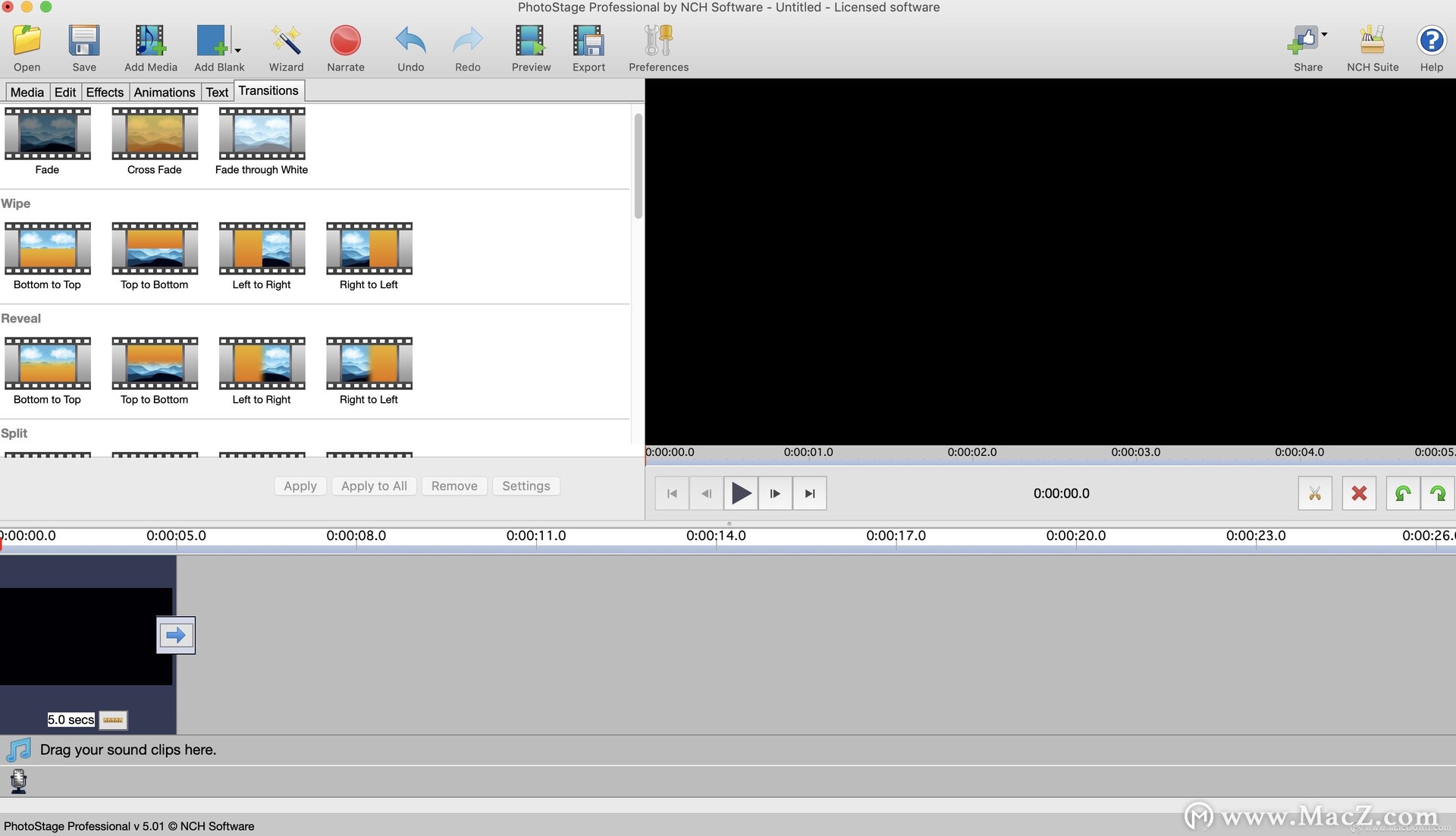Viewport: 1456px width, 836px height.
Task: Step back one frame
Action: click(x=706, y=494)
